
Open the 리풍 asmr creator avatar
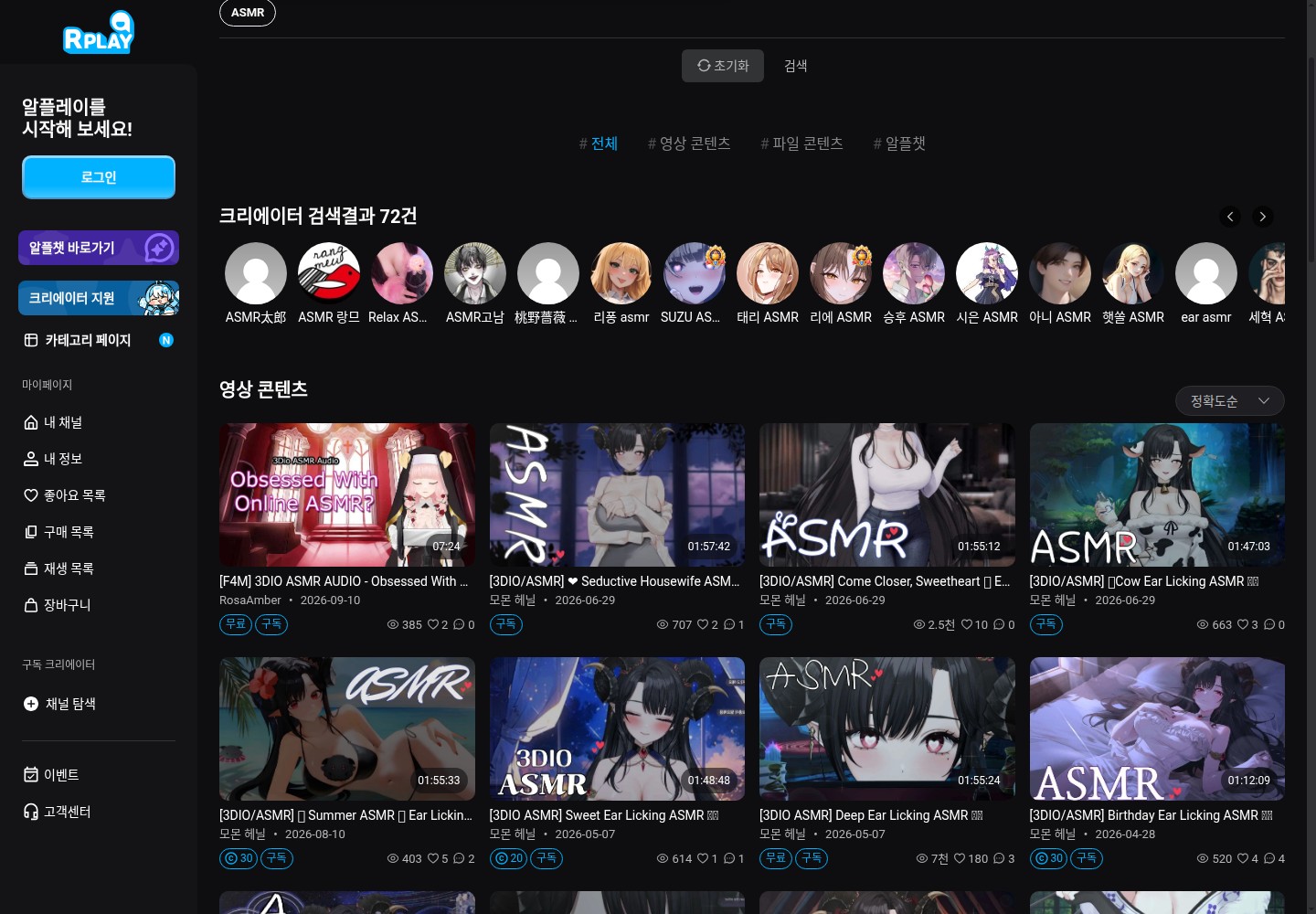coord(621,273)
